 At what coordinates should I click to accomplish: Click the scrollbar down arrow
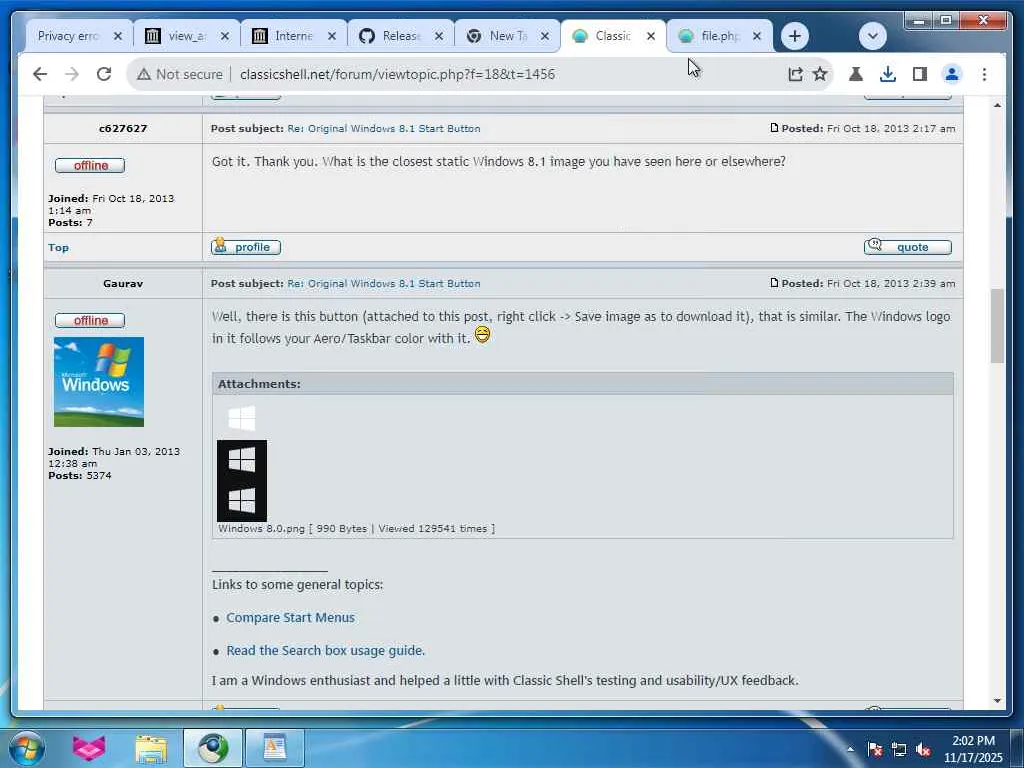997,701
